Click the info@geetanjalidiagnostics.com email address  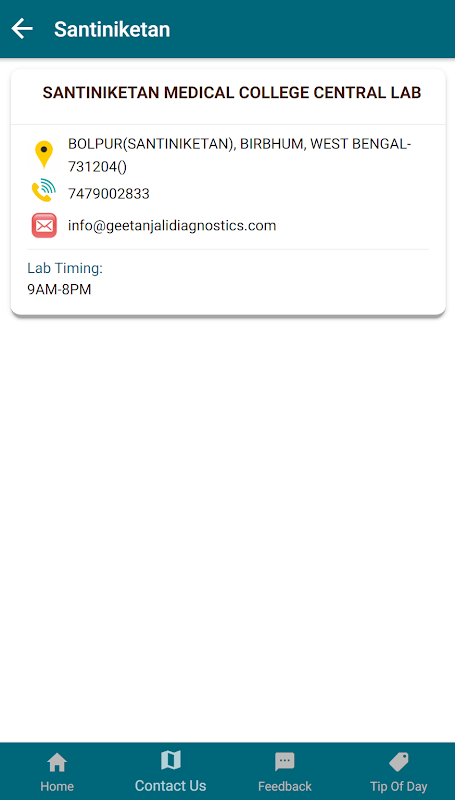[172, 226]
